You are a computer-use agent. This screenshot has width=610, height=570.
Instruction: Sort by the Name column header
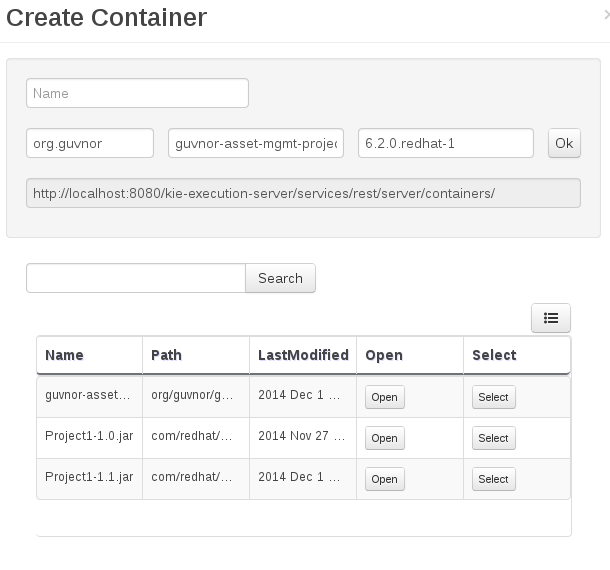pyautogui.click(x=65, y=355)
